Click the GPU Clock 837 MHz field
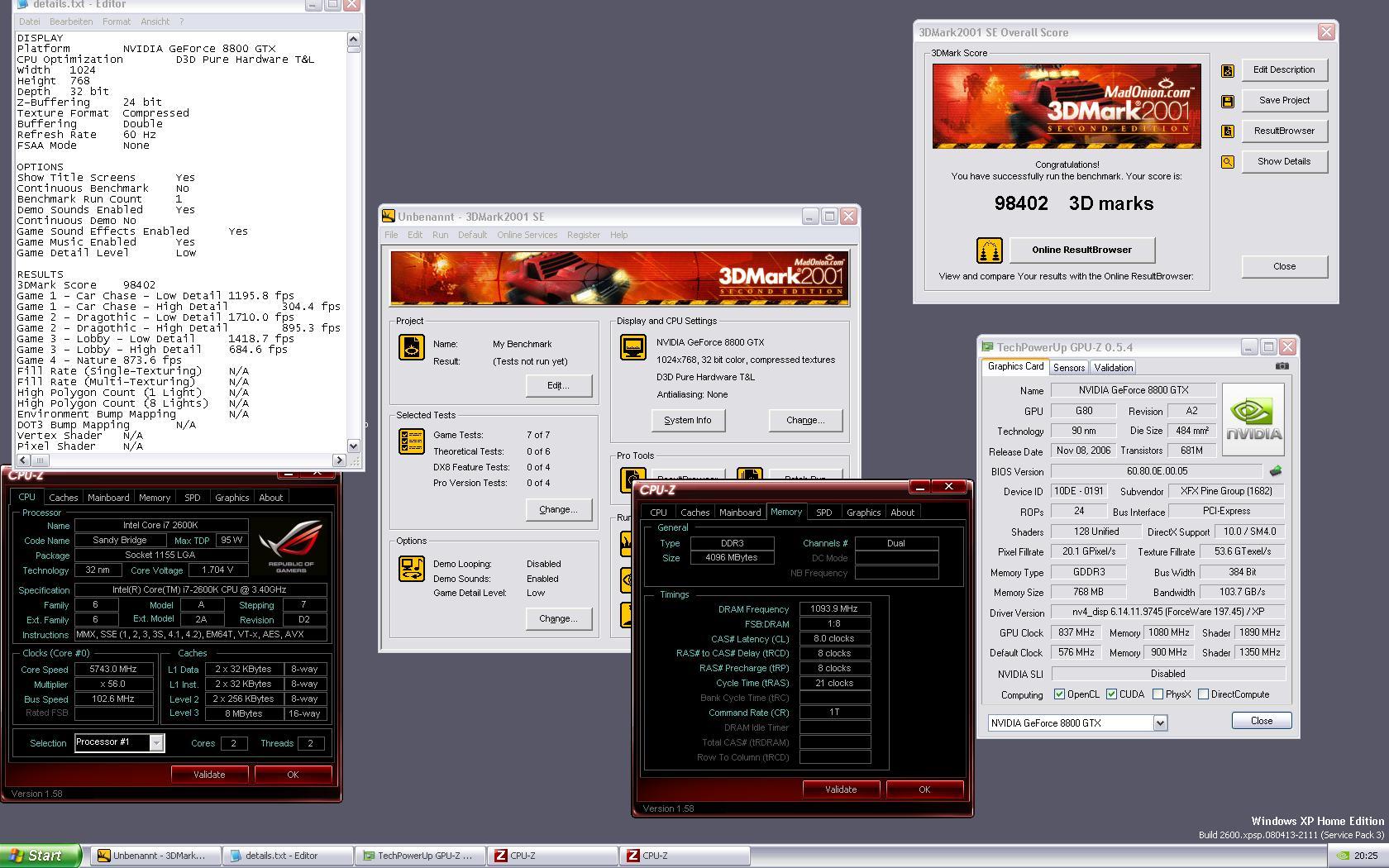 tap(1076, 632)
